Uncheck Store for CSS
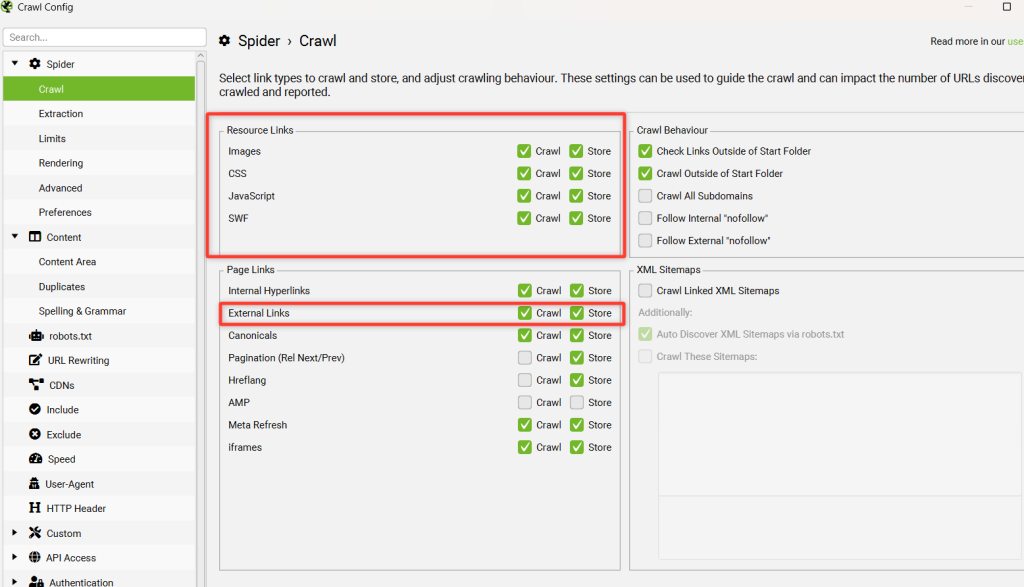Viewport: 1024px width, 587px height. click(x=576, y=173)
